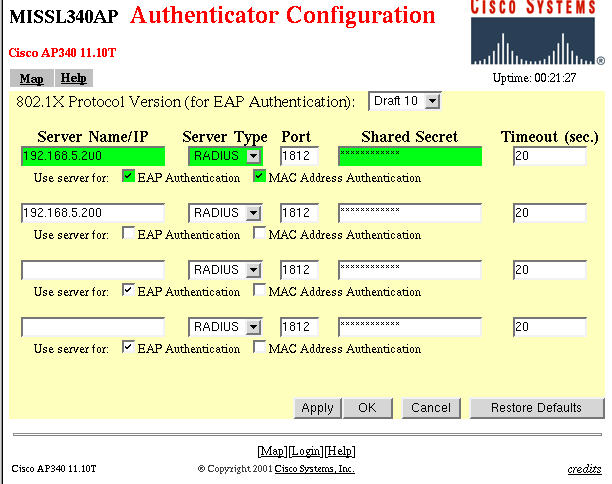Click the Uptime: 00:21:27 text

tap(534, 78)
